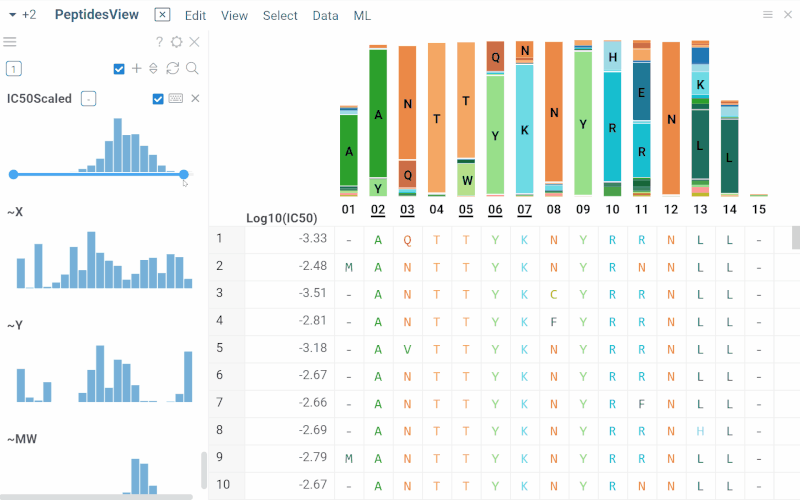Click the Log10(IC50) column header
800x500 pixels.
click(x=281, y=218)
